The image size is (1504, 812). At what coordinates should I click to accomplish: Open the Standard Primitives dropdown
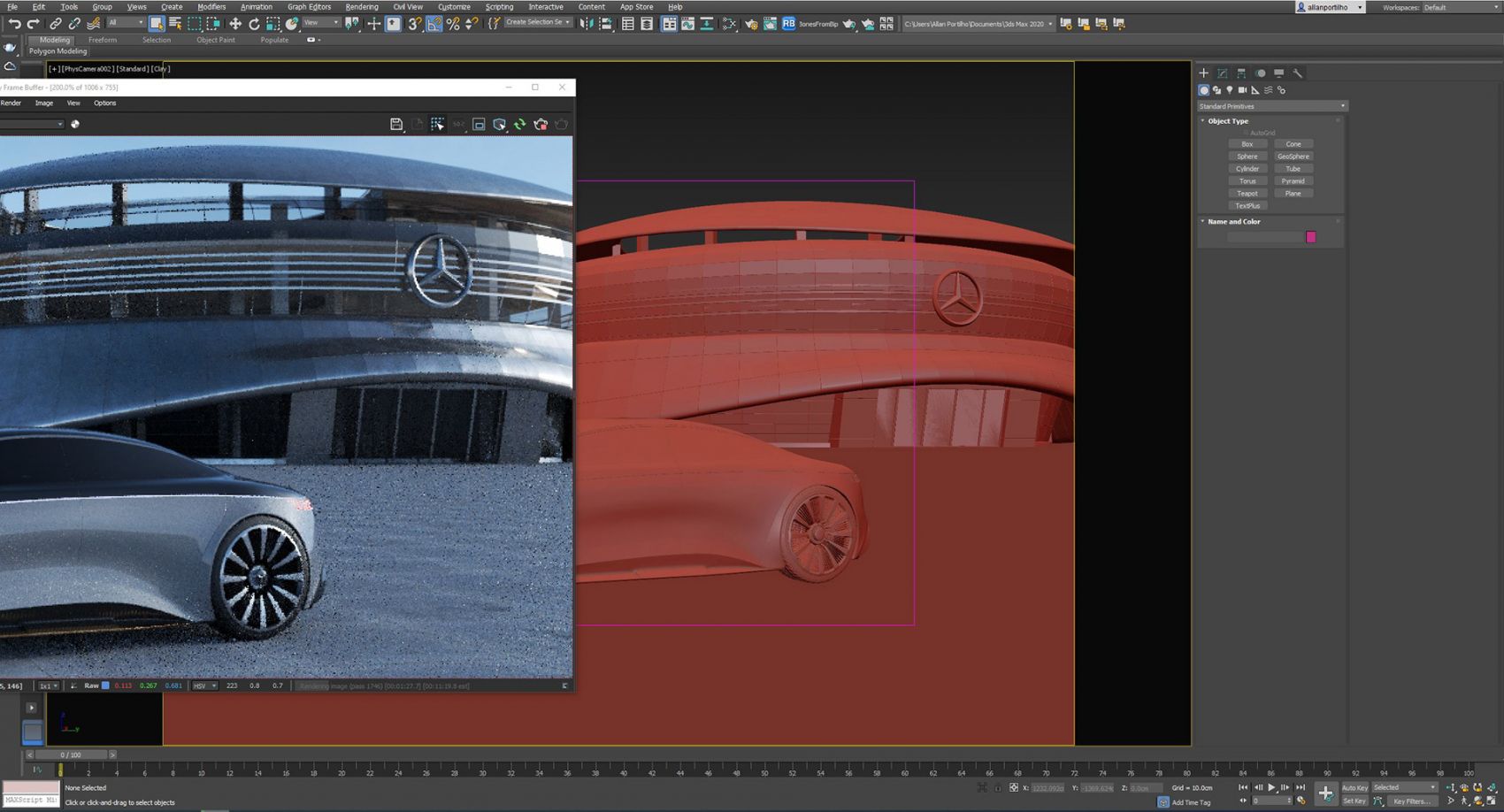click(1271, 106)
